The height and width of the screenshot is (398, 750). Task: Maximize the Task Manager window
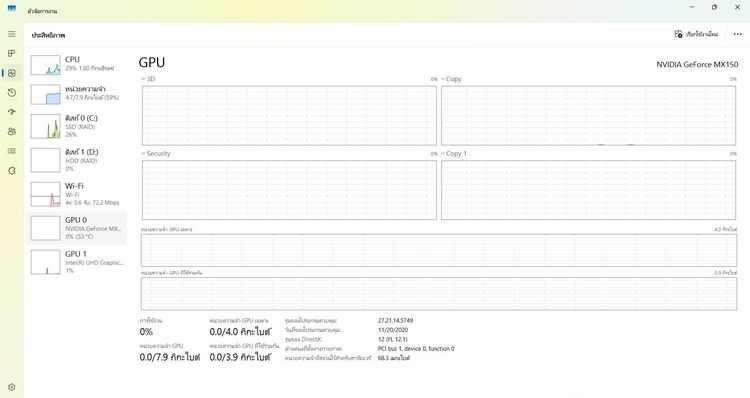(714, 7)
